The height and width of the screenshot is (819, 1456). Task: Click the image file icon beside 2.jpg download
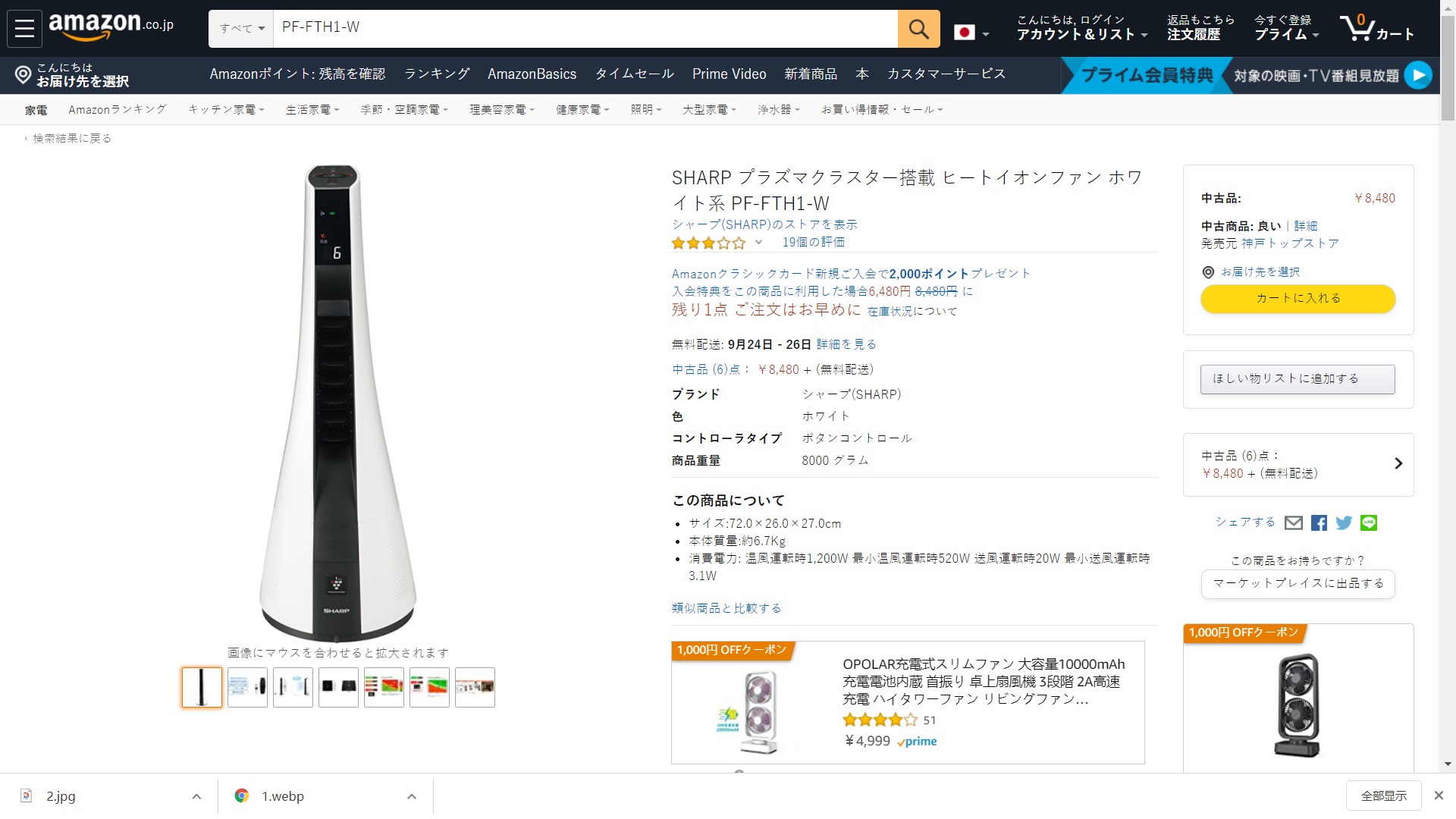(27, 795)
